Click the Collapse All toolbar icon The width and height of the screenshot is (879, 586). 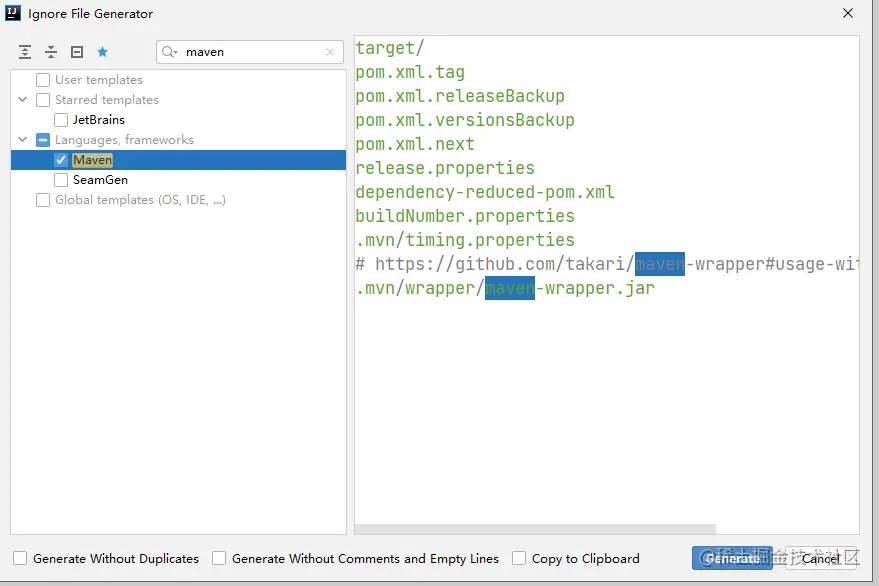click(x=51, y=52)
